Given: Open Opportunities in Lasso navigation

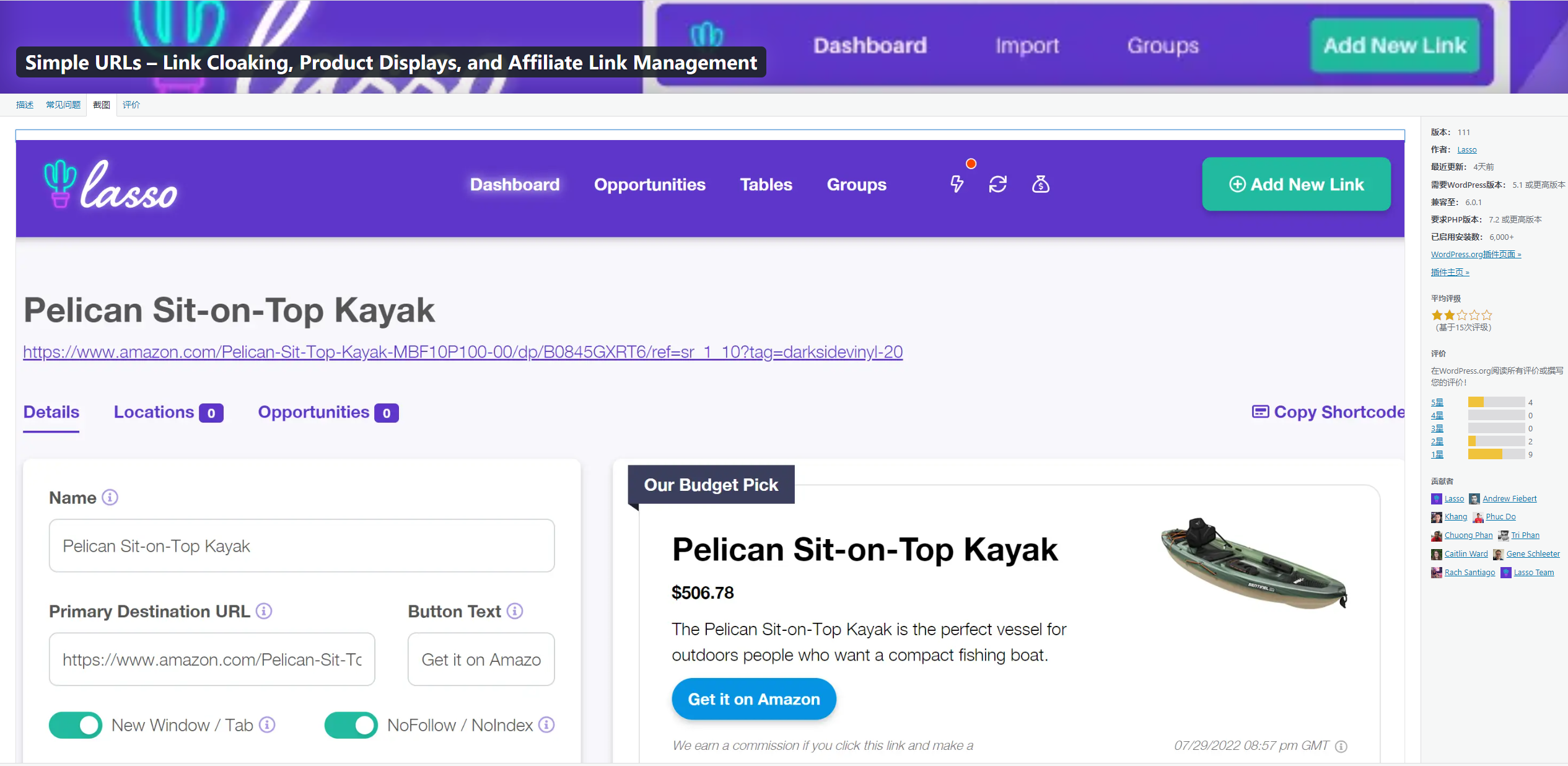Looking at the screenshot, I should (x=650, y=185).
